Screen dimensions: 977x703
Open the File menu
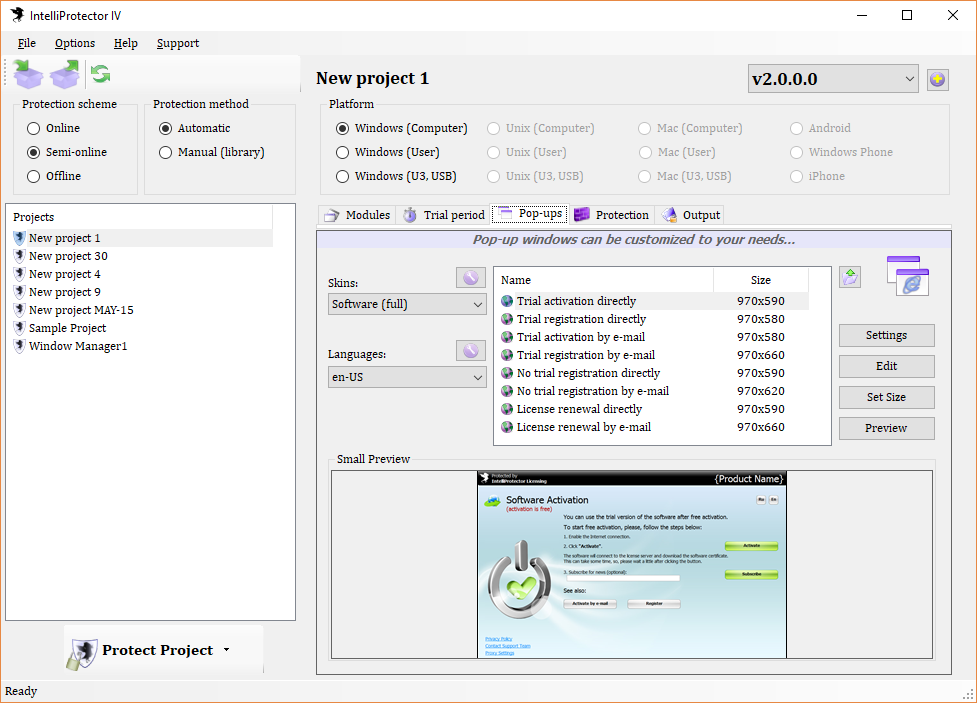point(27,43)
